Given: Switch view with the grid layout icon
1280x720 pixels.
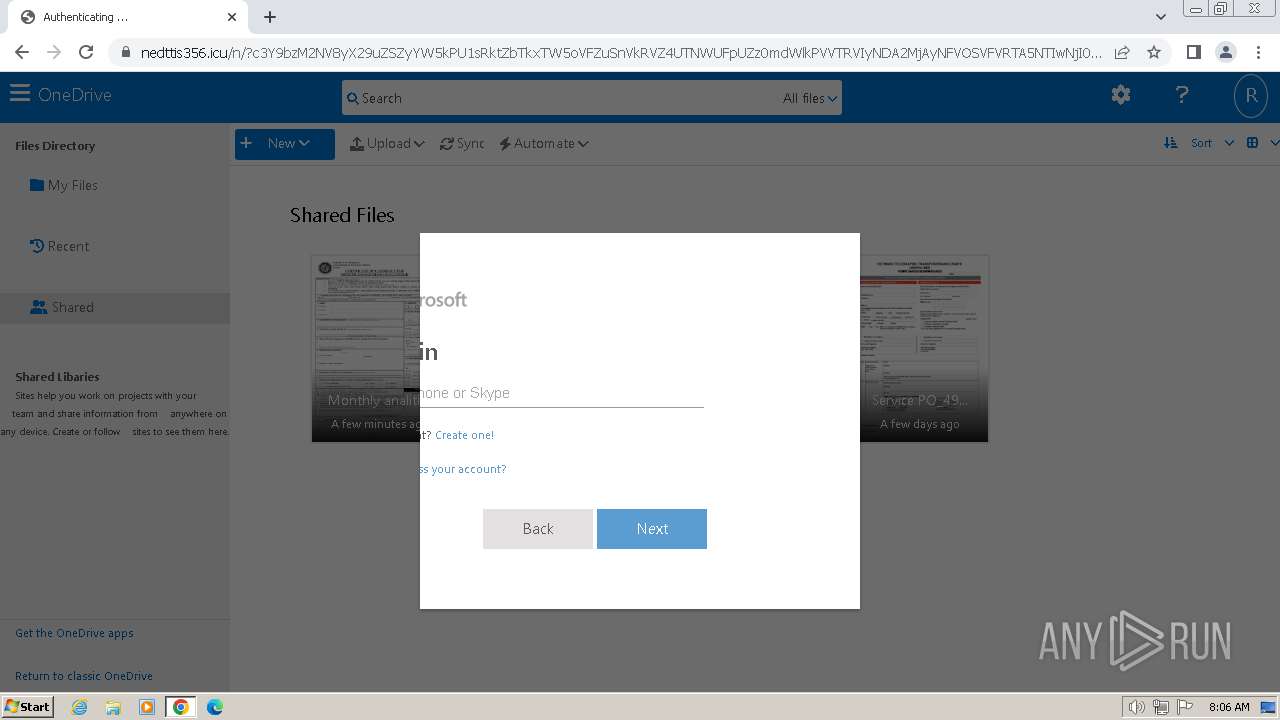Looking at the screenshot, I should coord(1252,143).
